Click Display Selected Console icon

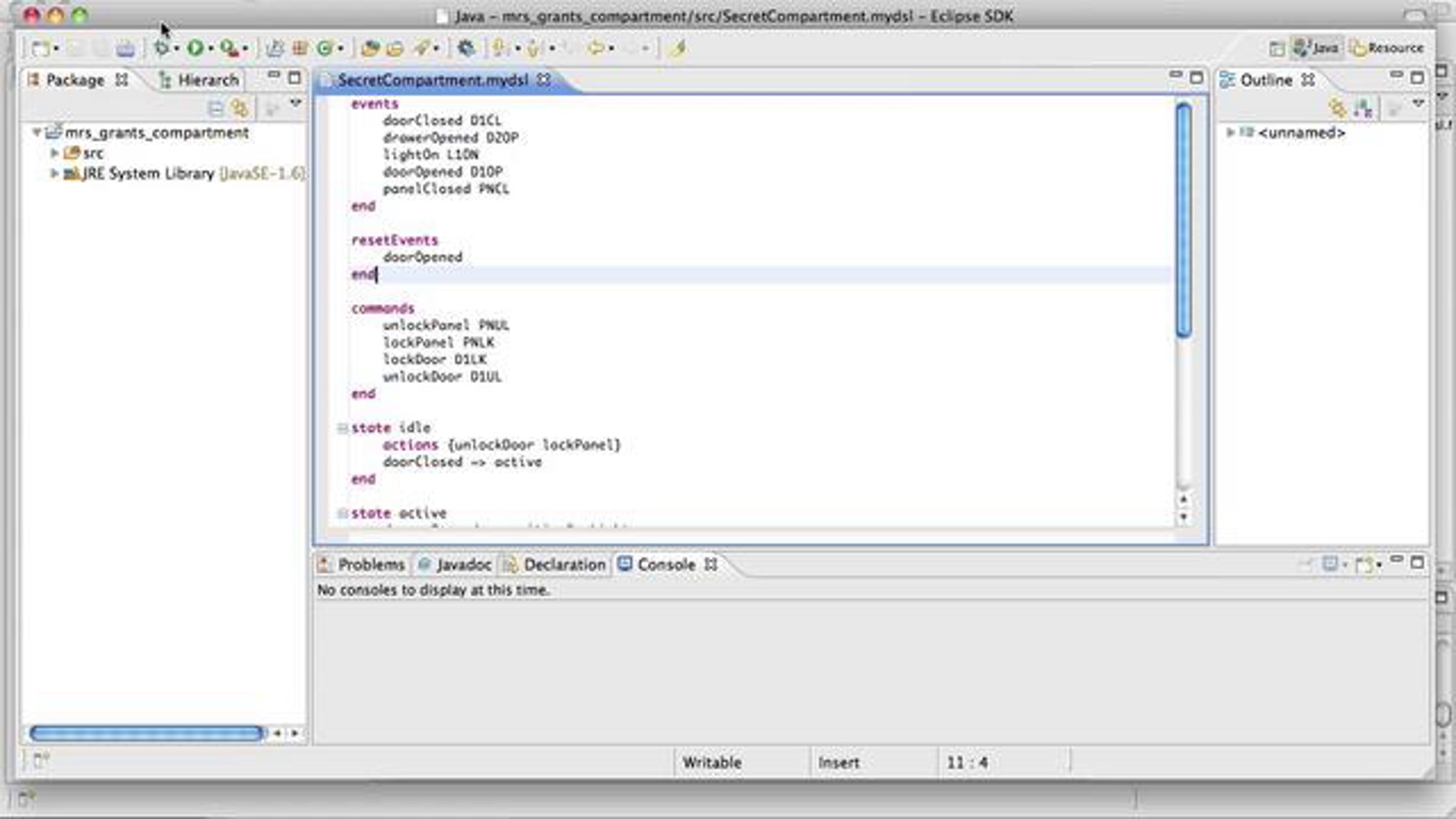(x=1330, y=564)
